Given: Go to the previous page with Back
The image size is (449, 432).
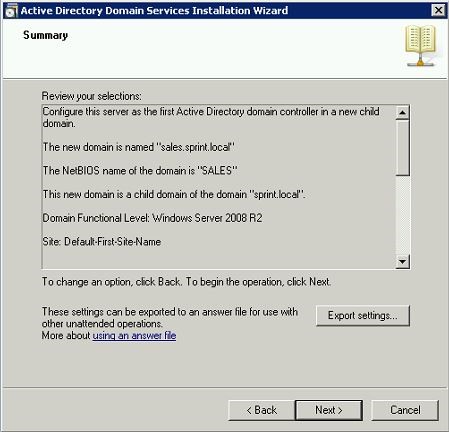Looking at the screenshot, I should click(261, 410).
